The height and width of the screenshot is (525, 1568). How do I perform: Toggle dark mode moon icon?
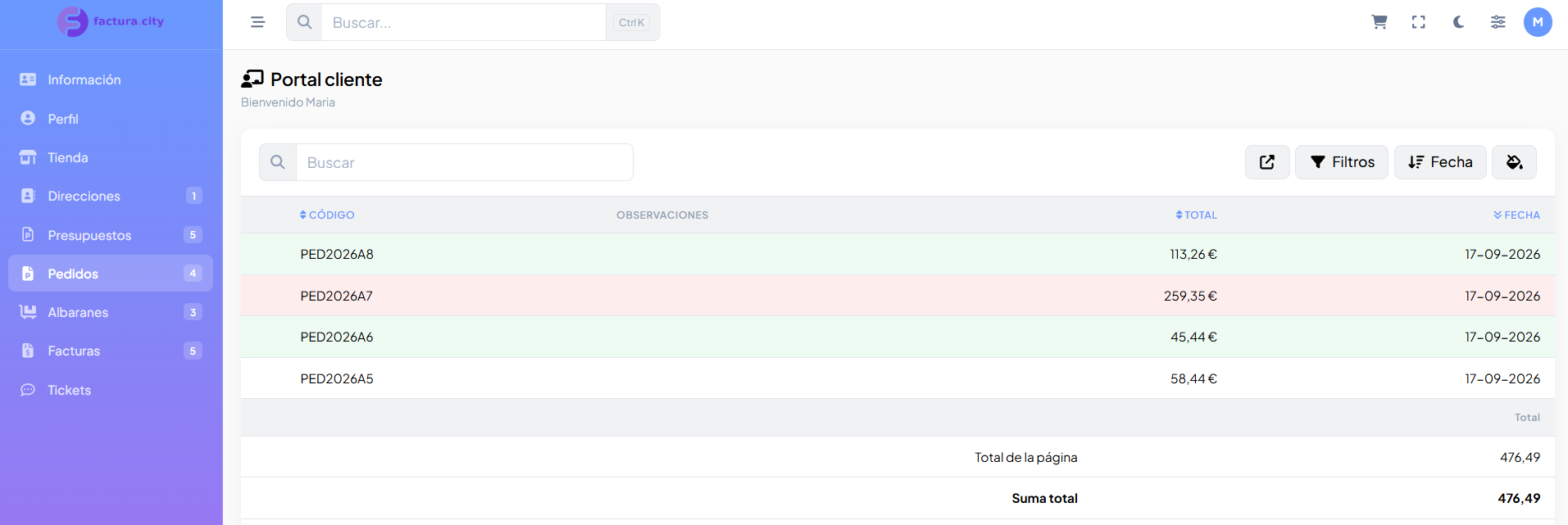(1458, 22)
